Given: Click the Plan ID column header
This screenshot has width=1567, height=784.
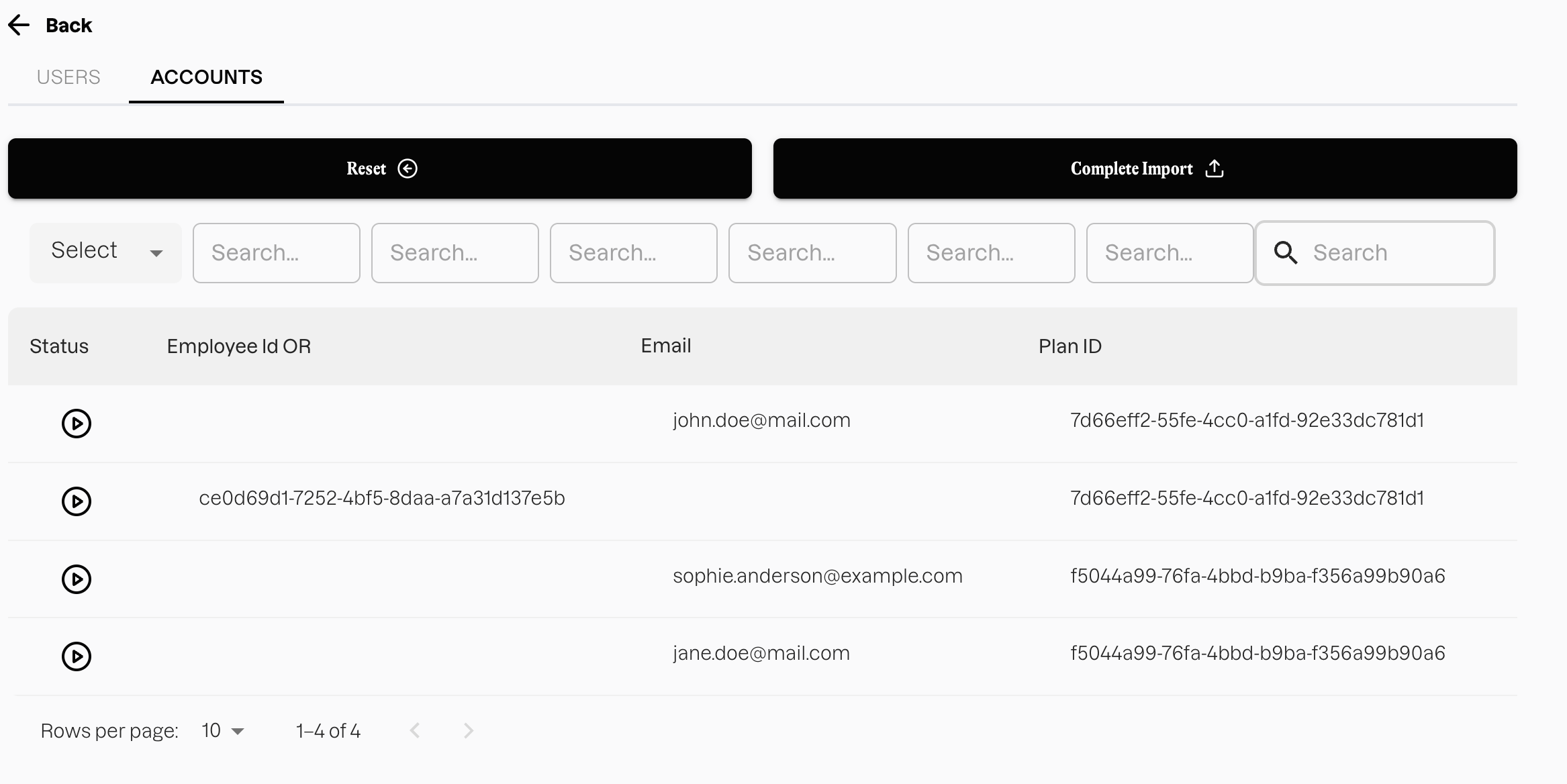Looking at the screenshot, I should [x=1070, y=346].
